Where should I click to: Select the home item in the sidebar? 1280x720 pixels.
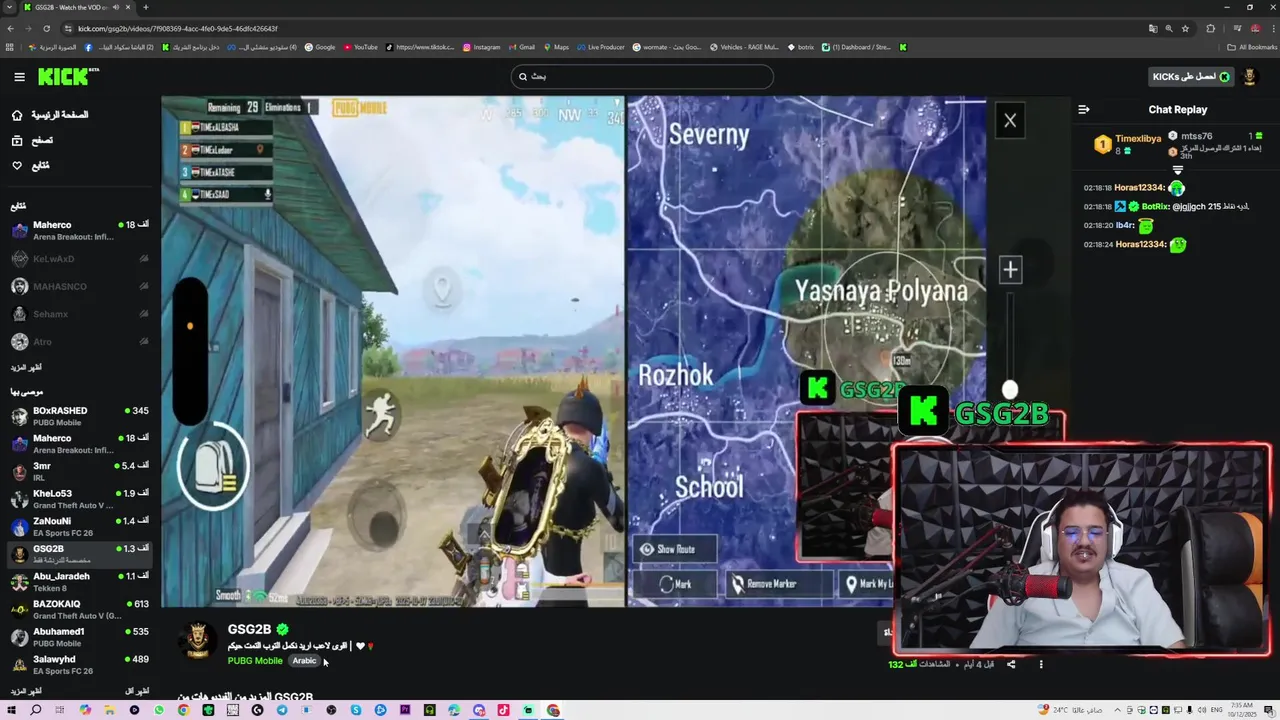[50, 115]
